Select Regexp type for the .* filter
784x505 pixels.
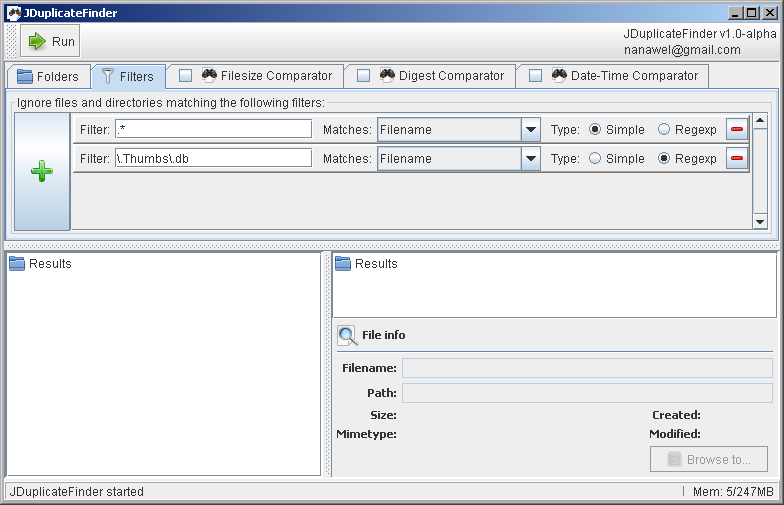tap(664, 130)
